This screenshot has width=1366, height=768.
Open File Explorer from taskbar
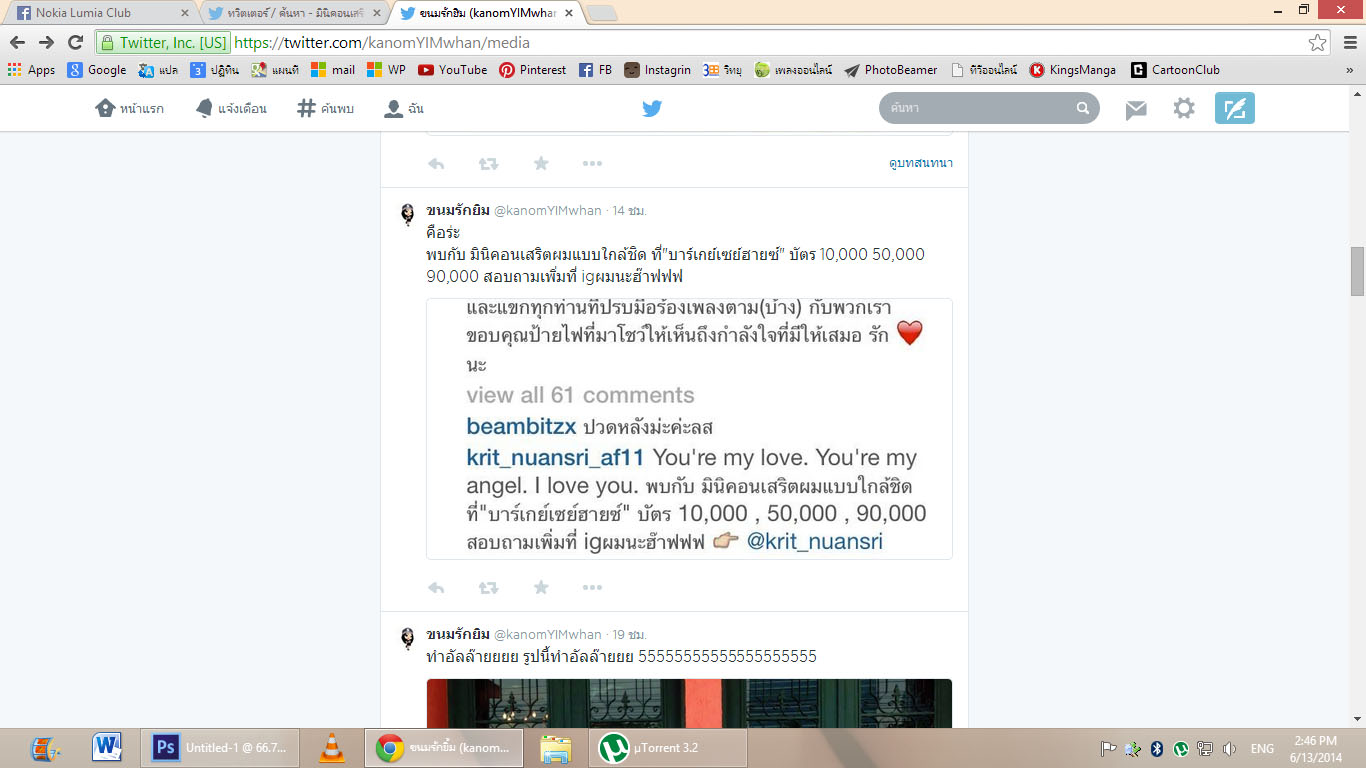pyautogui.click(x=556, y=748)
